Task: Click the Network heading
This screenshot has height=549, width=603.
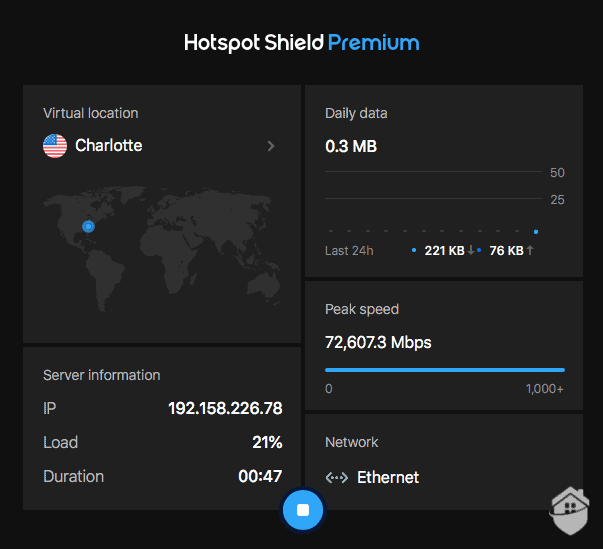Action: 351,442
